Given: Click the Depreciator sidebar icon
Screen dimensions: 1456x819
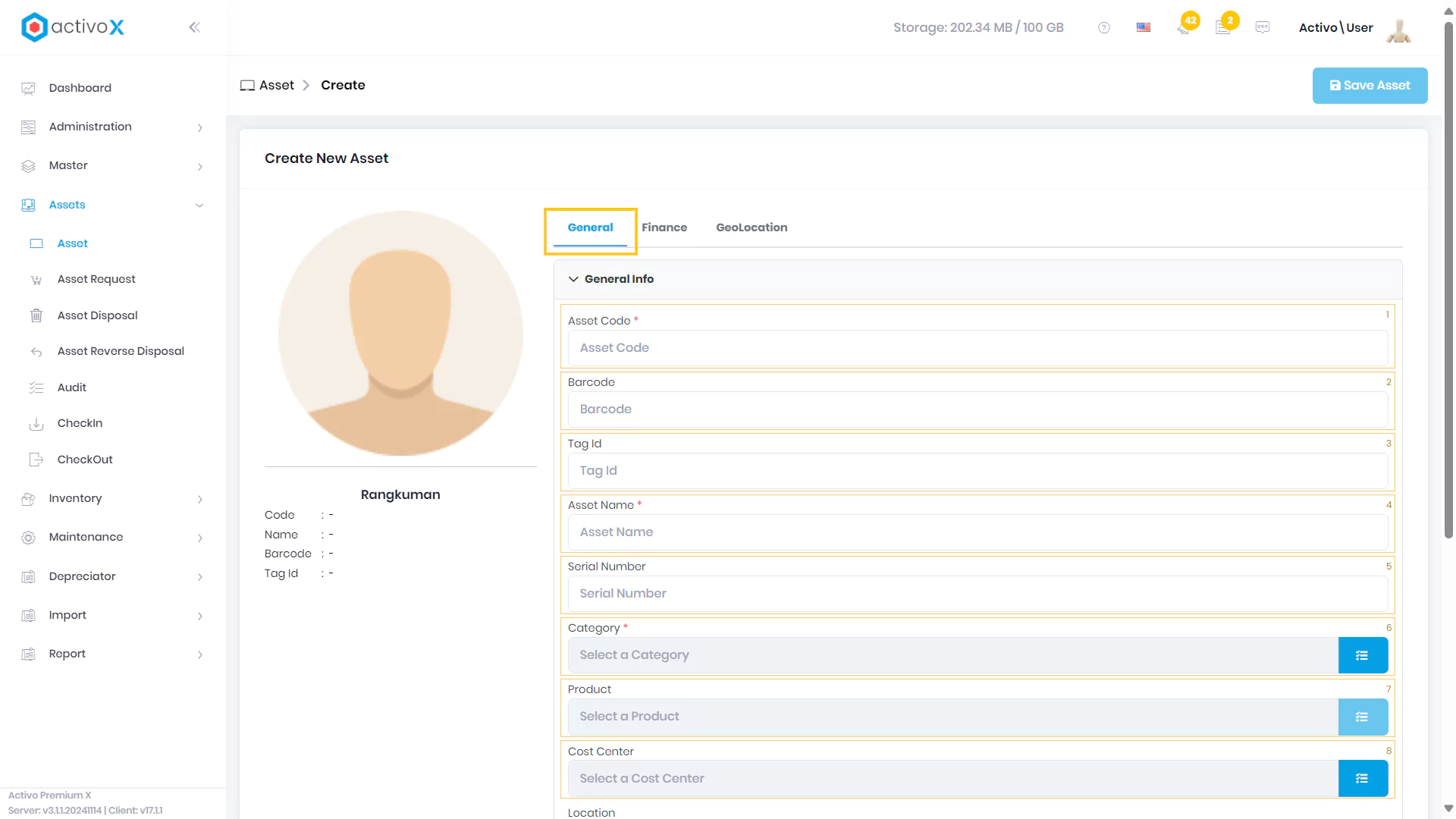Looking at the screenshot, I should [x=28, y=577].
